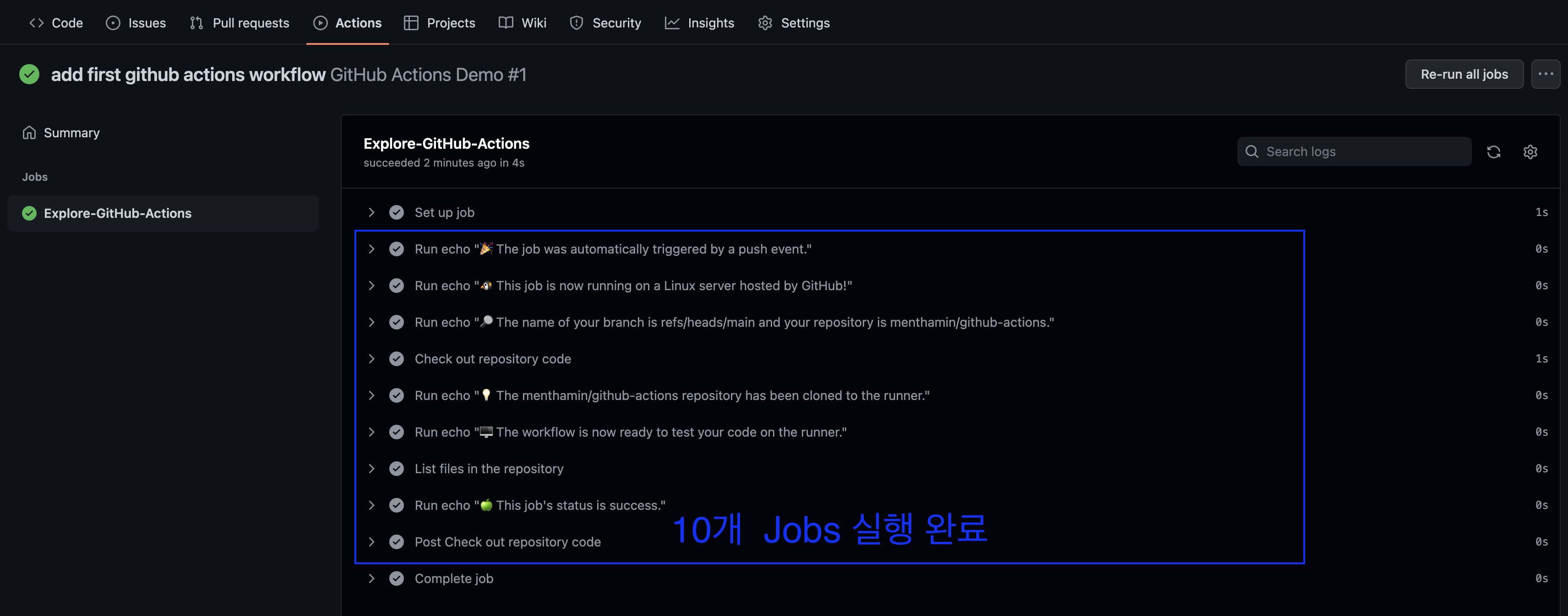Expand the List files in the repository step

tap(371, 468)
